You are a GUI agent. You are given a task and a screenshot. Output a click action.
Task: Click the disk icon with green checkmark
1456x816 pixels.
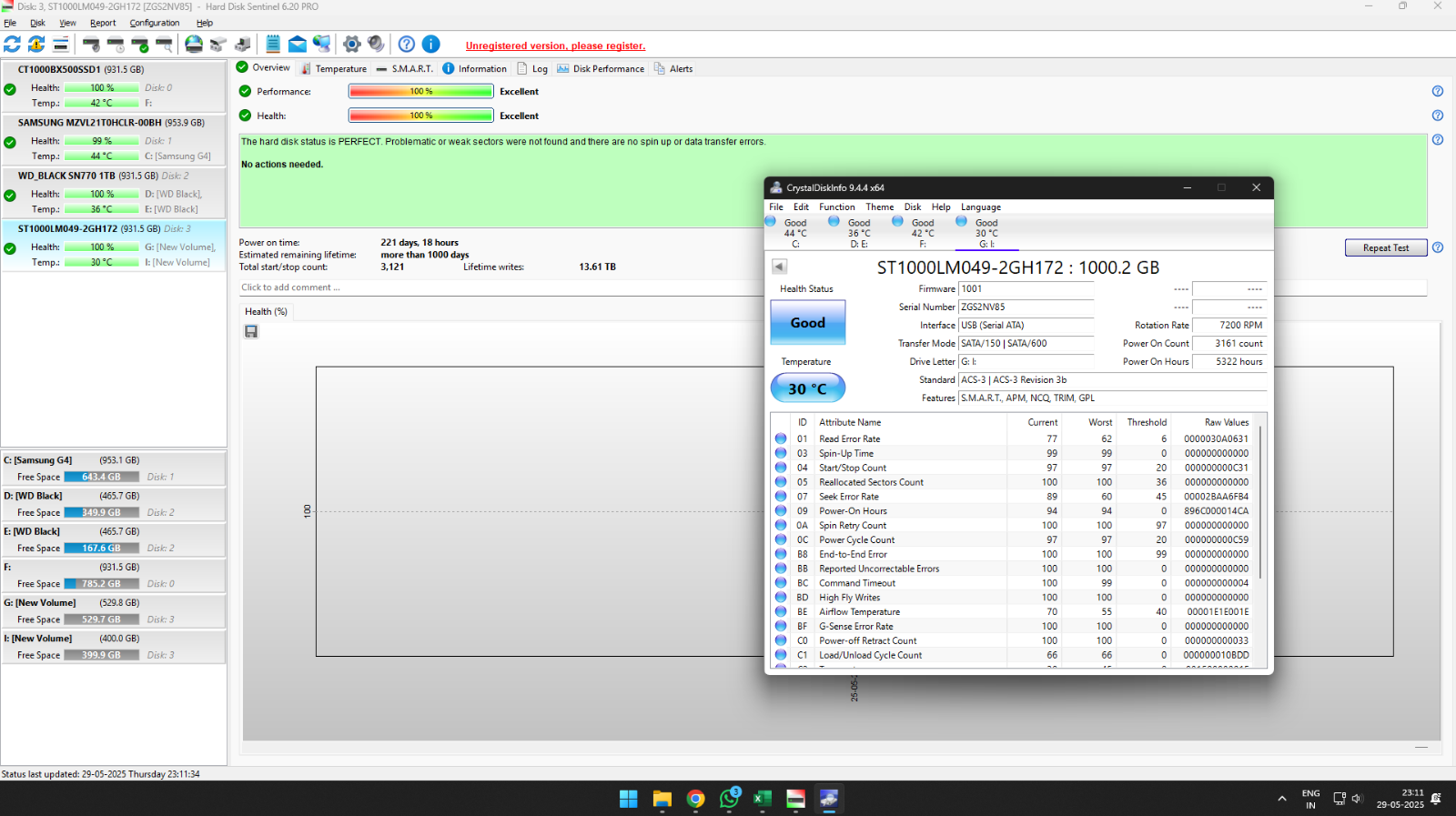(x=140, y=44)
